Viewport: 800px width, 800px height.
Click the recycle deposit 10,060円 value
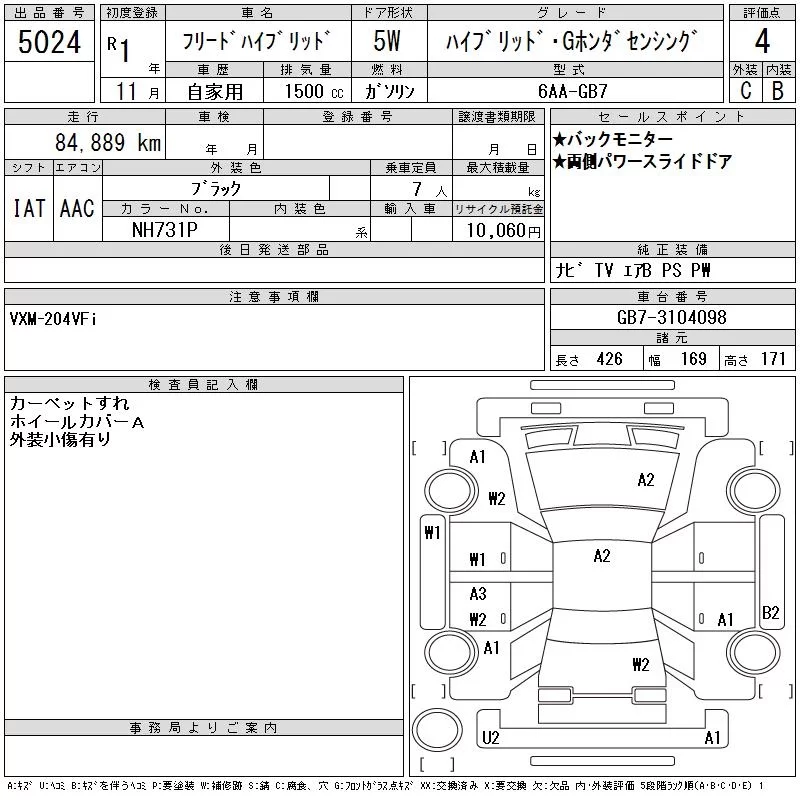click(504, 231)
